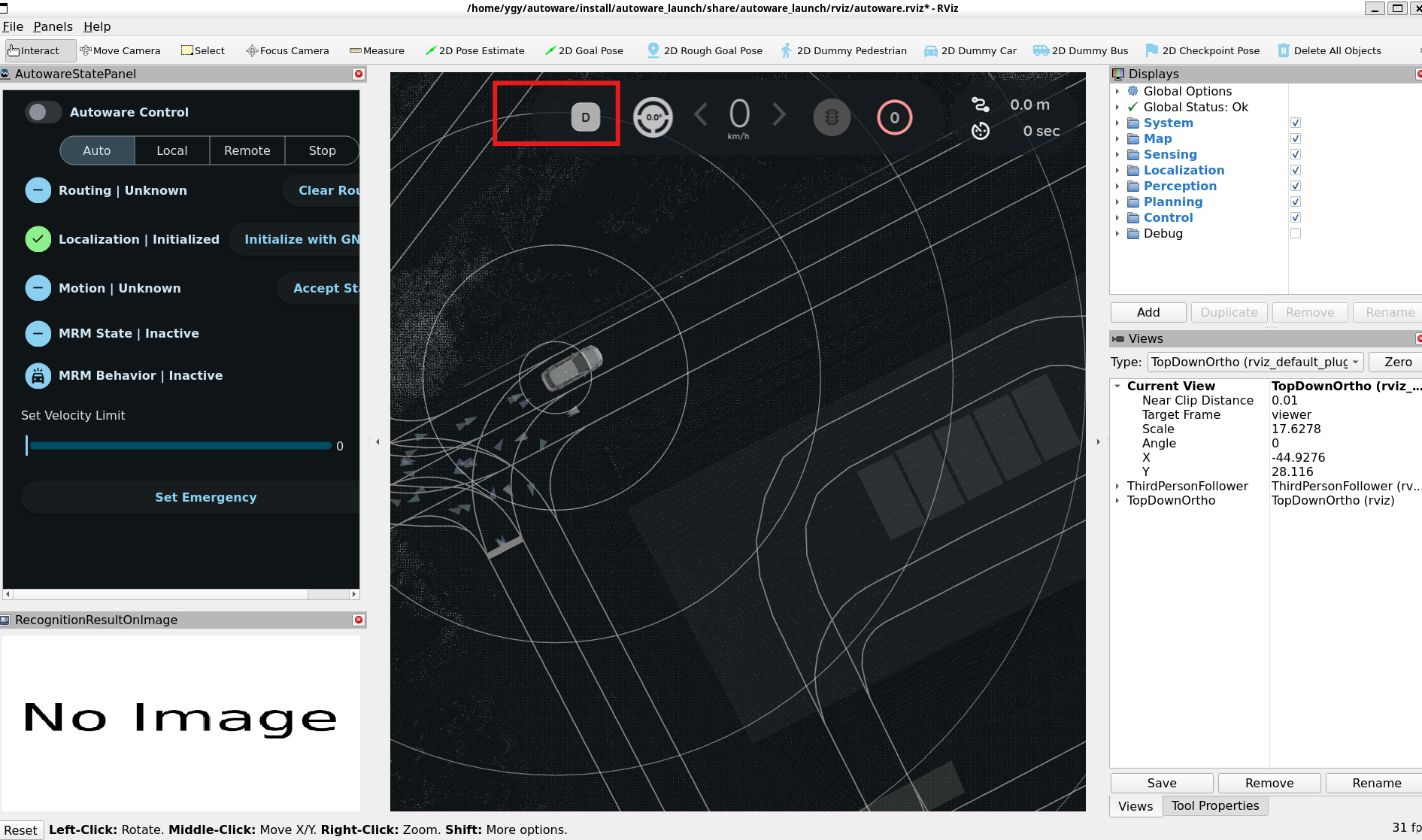Toggle the Autoware Control switch
1422x840 pixels.
pos(43,112)
